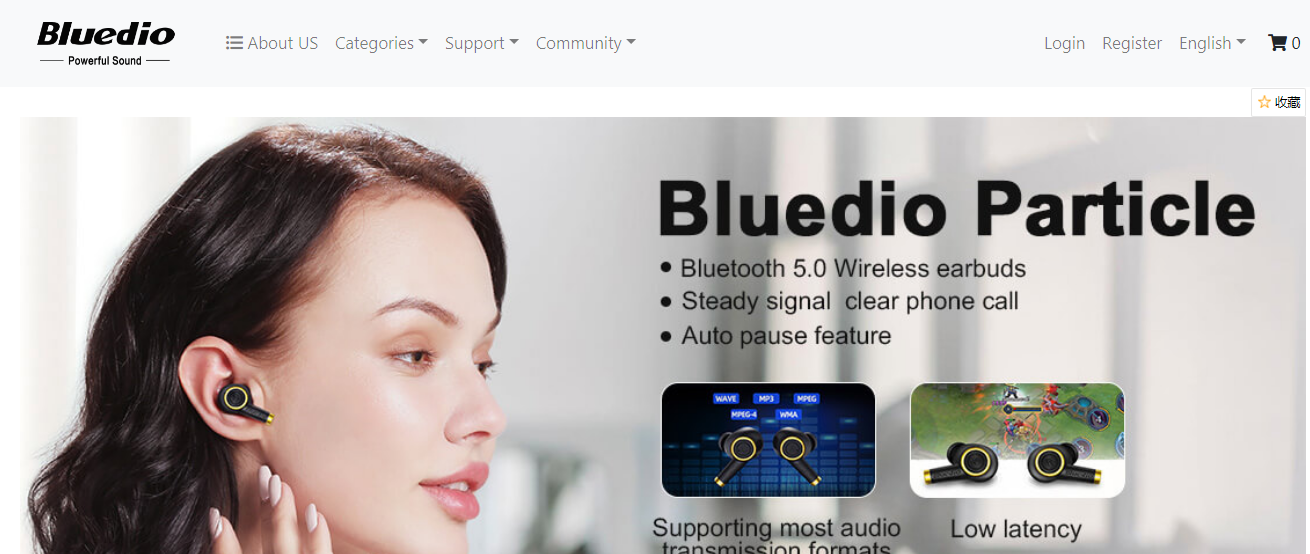Click the Register link
The width and height of the screenshot is (1310, 554).
pyautogui.click(x=1132, y=43)
